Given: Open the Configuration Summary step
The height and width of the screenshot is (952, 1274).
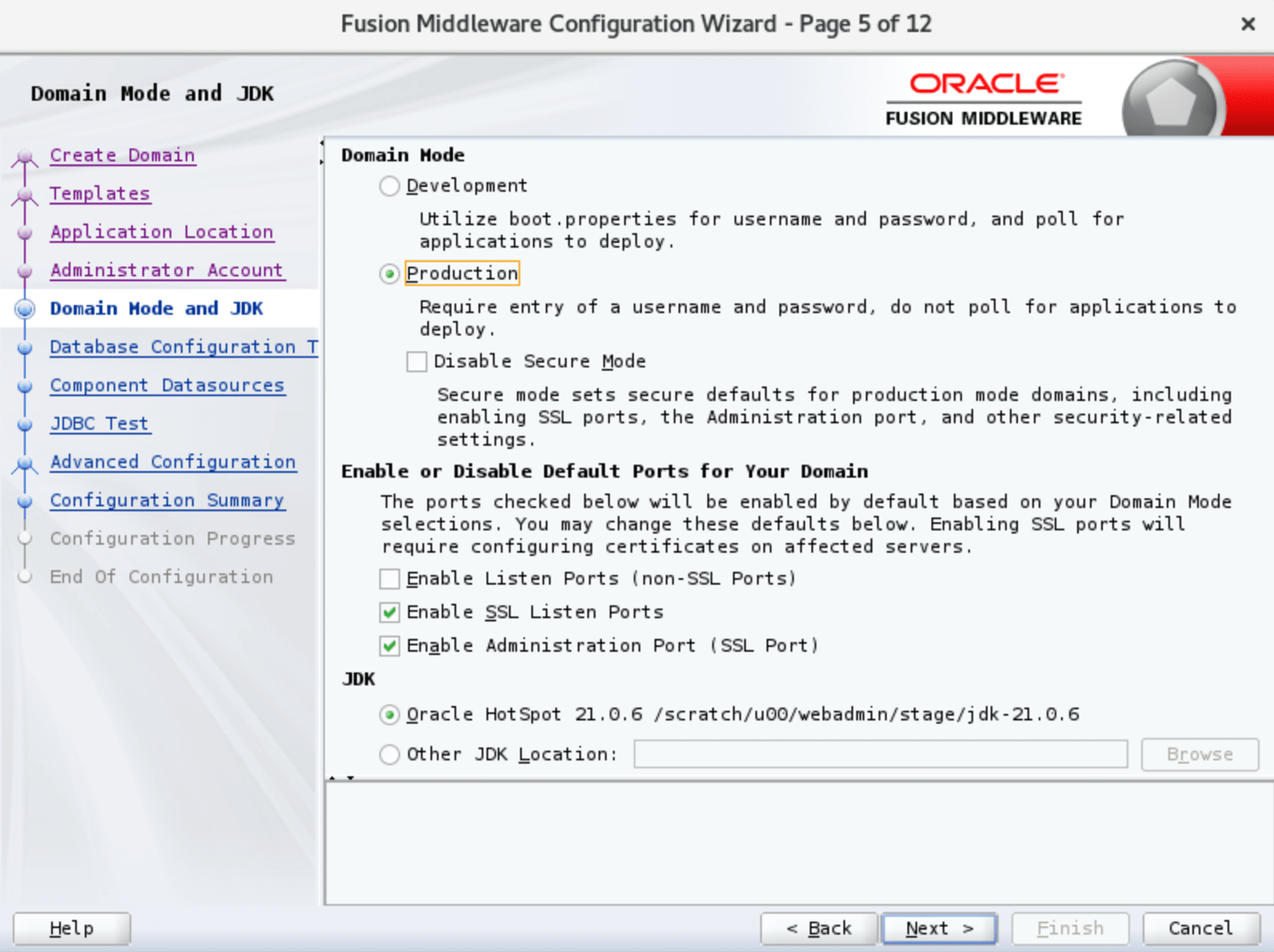Looking at the screenshot, I should [x=167, y=500].
